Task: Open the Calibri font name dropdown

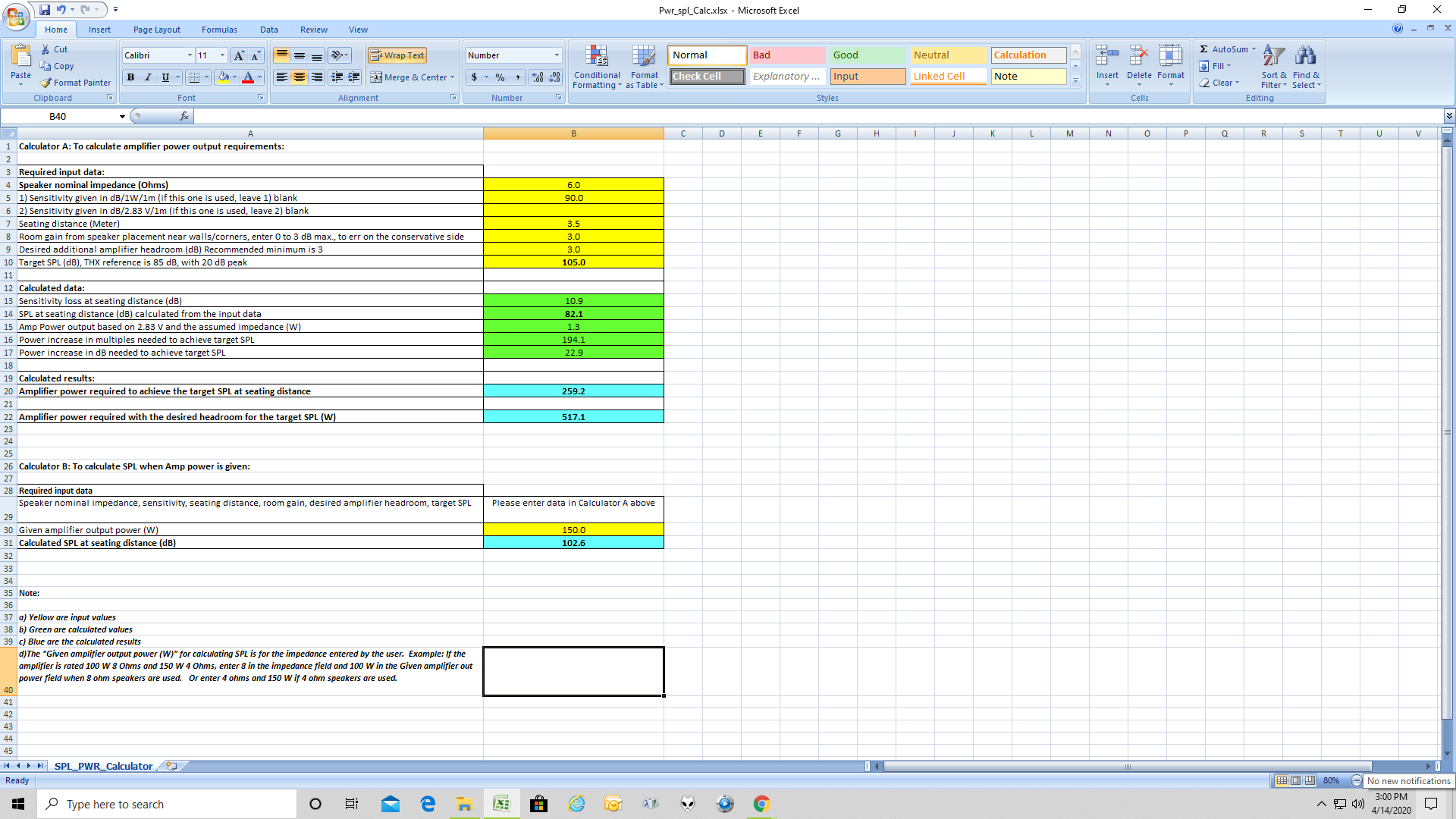Action: (190, 55)
